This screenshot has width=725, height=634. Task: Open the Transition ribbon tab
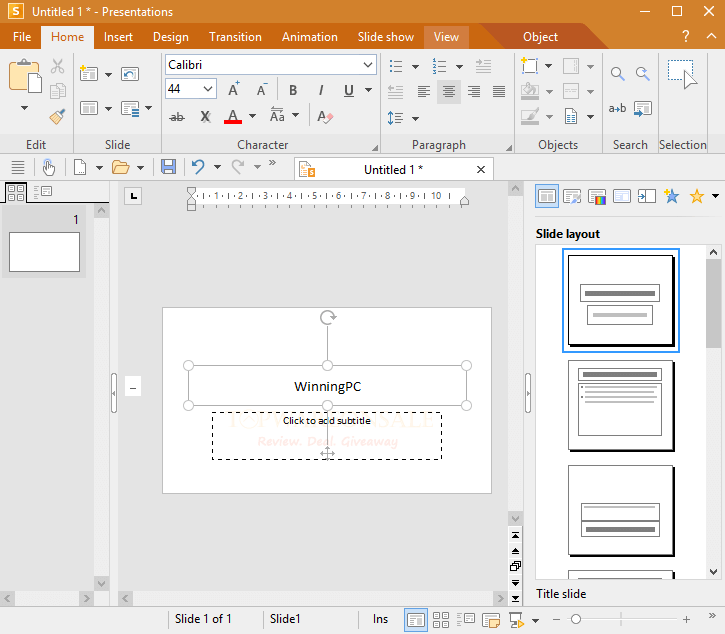(235, 37)
